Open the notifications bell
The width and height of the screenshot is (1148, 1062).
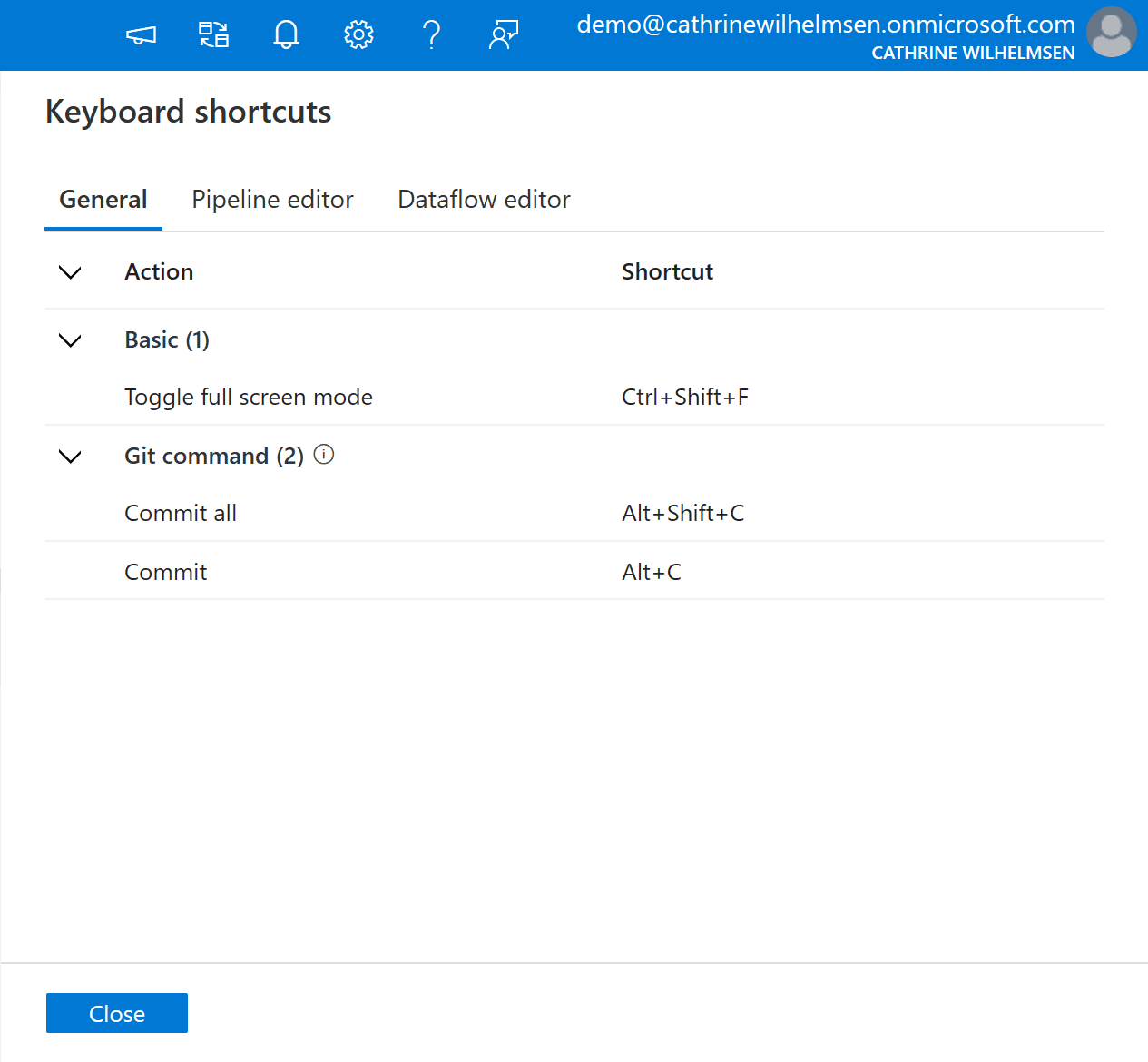coord(286,35)
